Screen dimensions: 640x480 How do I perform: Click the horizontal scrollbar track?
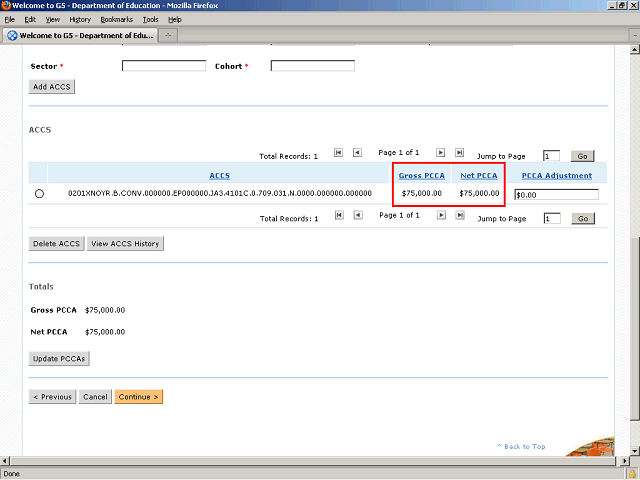coord(313,461)
